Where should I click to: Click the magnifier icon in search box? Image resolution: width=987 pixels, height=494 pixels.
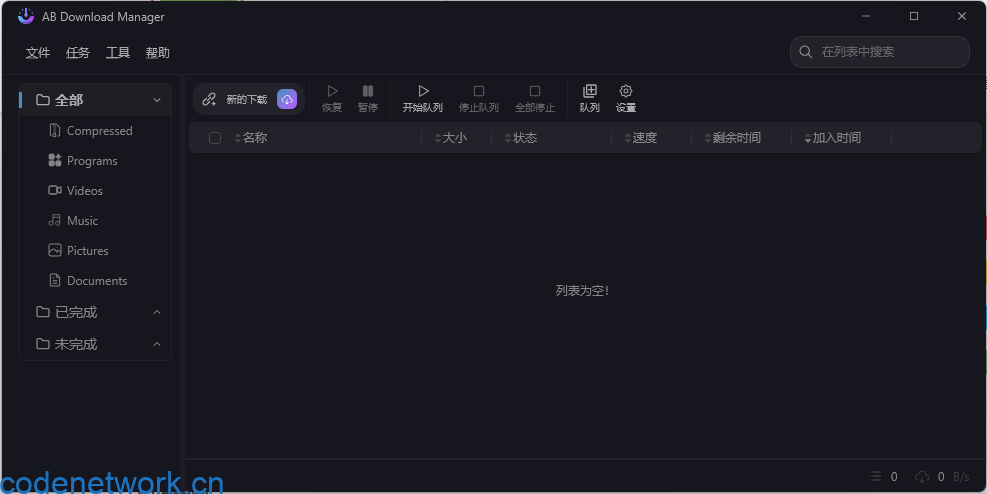click(x=806, y=52)
